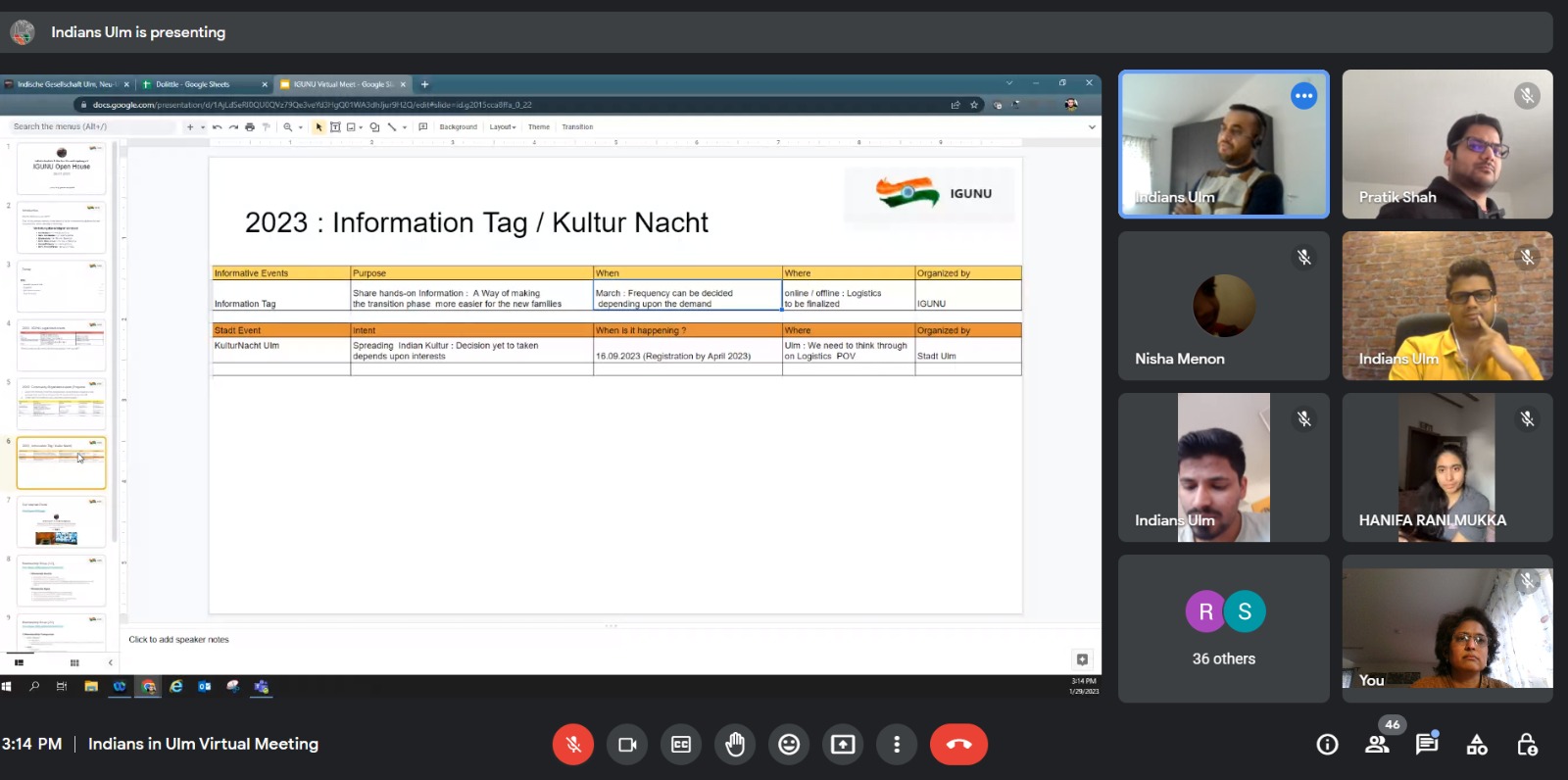
Task: Open the Transition panel
Action: point(577,126)
